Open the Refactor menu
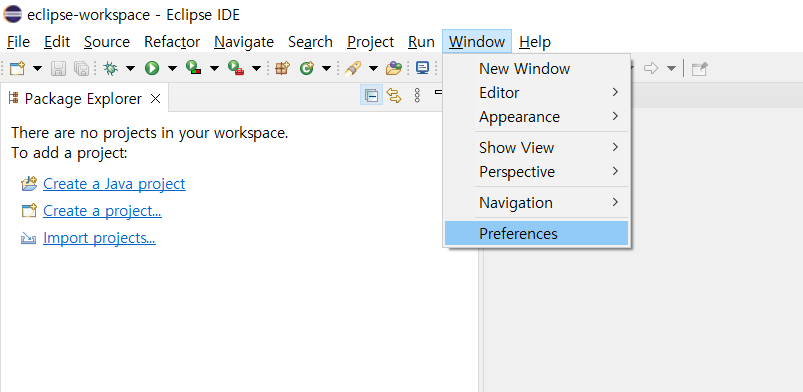The image size is (803, 392). pyautogui.click(x=172, y=42)
